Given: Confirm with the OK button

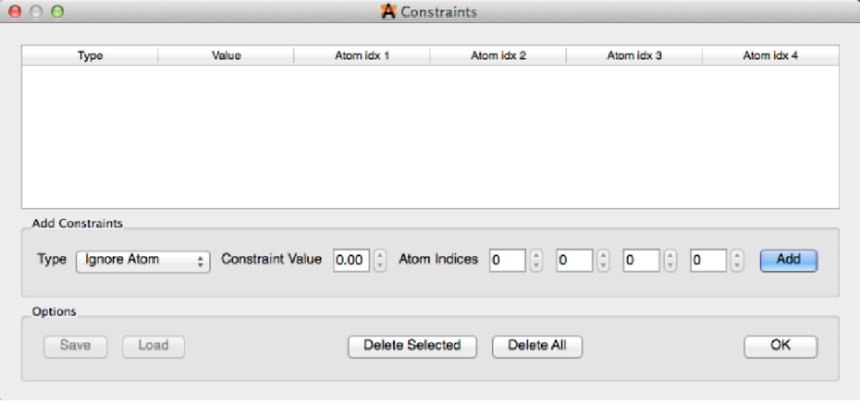Looking at the screenshot, I should click(780, 346).
